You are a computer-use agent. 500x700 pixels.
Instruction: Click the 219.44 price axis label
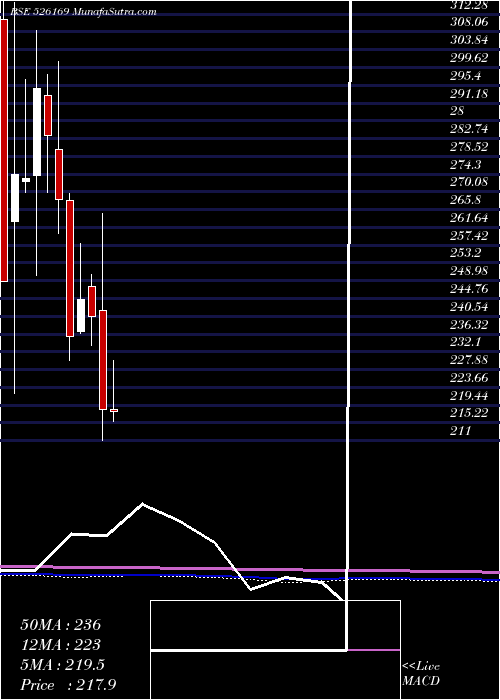pos(470,395)
